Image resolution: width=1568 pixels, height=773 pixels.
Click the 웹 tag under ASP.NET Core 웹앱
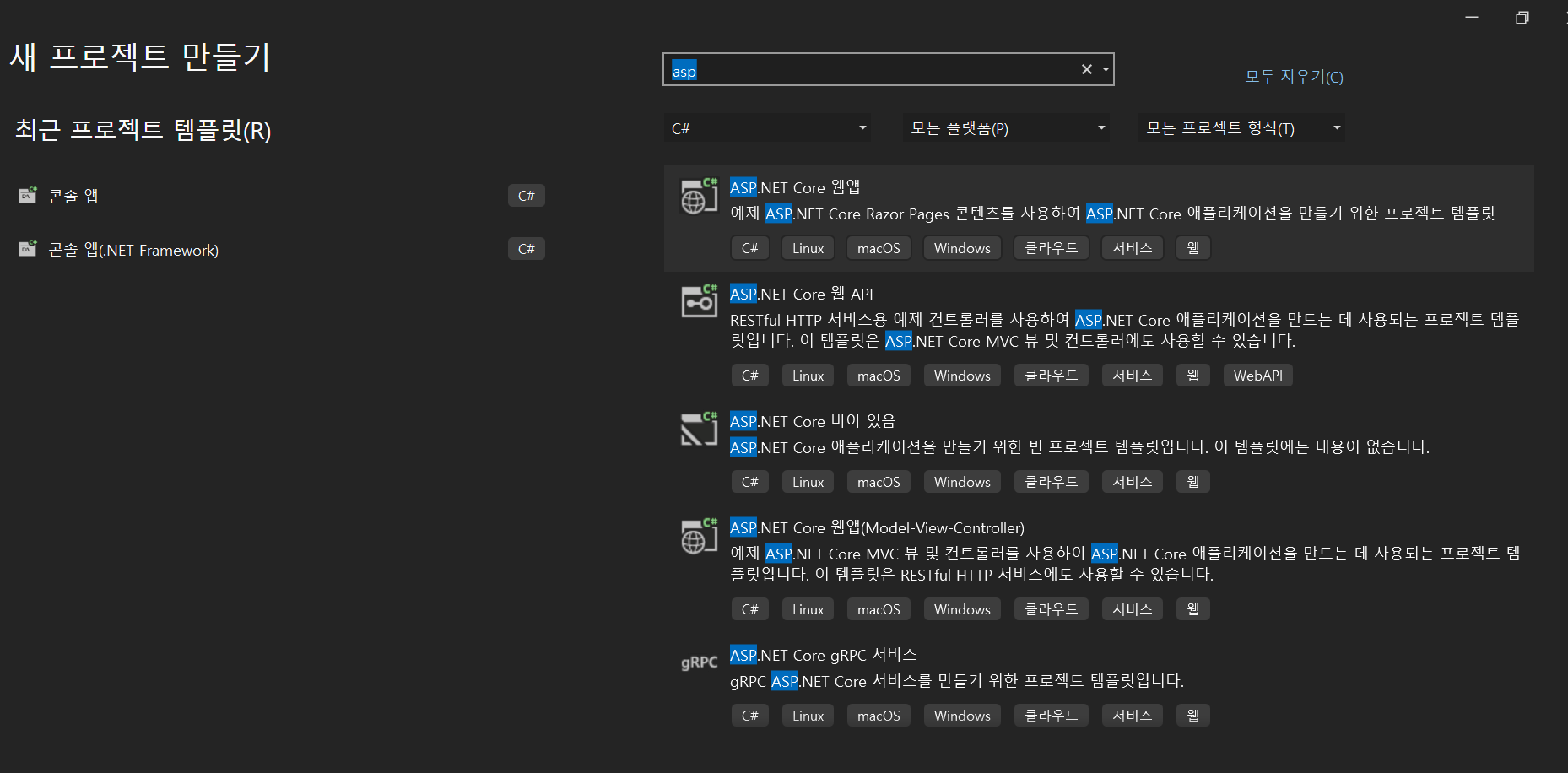pos(1193,248)
